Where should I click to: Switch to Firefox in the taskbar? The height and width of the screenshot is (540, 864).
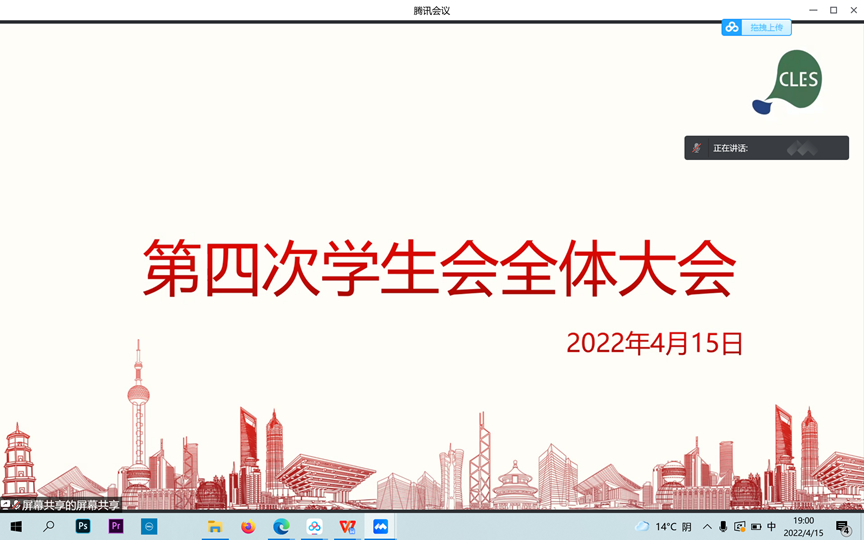[248, 526]
